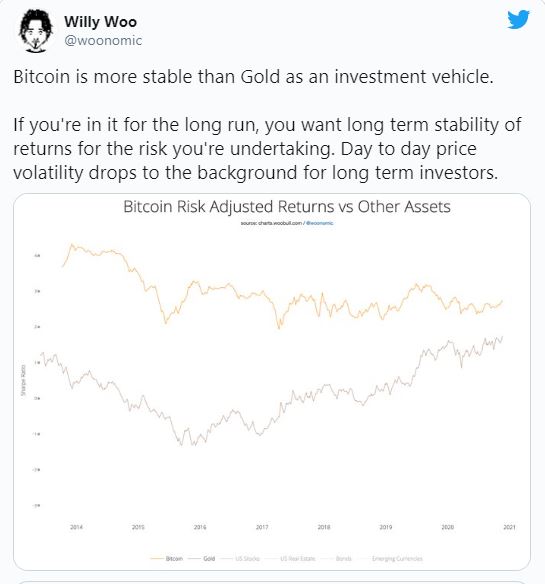This screenshot has width=545, height=584.
Task: Open the @woonomic handle link
Action: click(103, 40)
